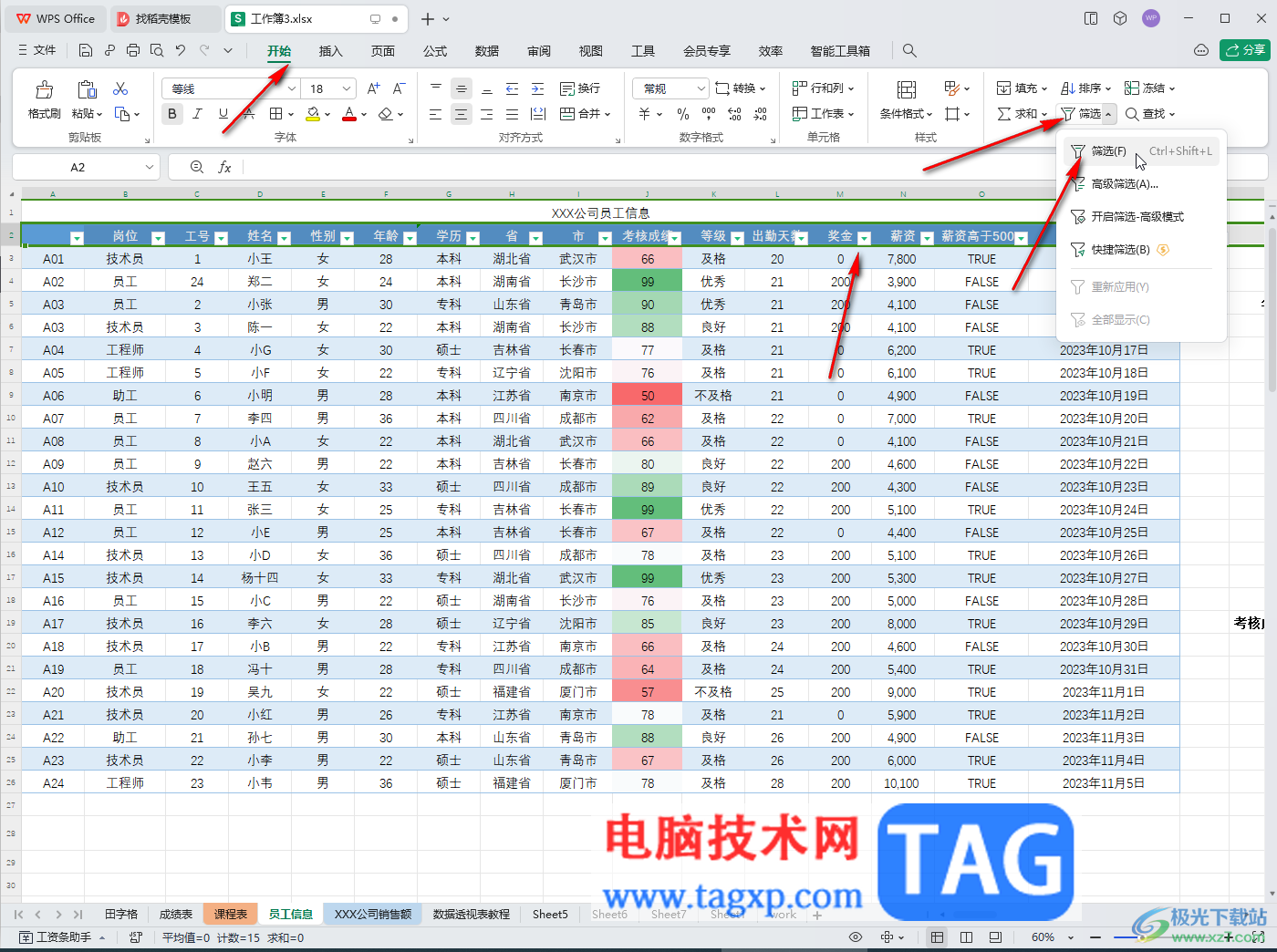Toggle align text right
The image size is (1277, 952).
click(x=487, y=114)
